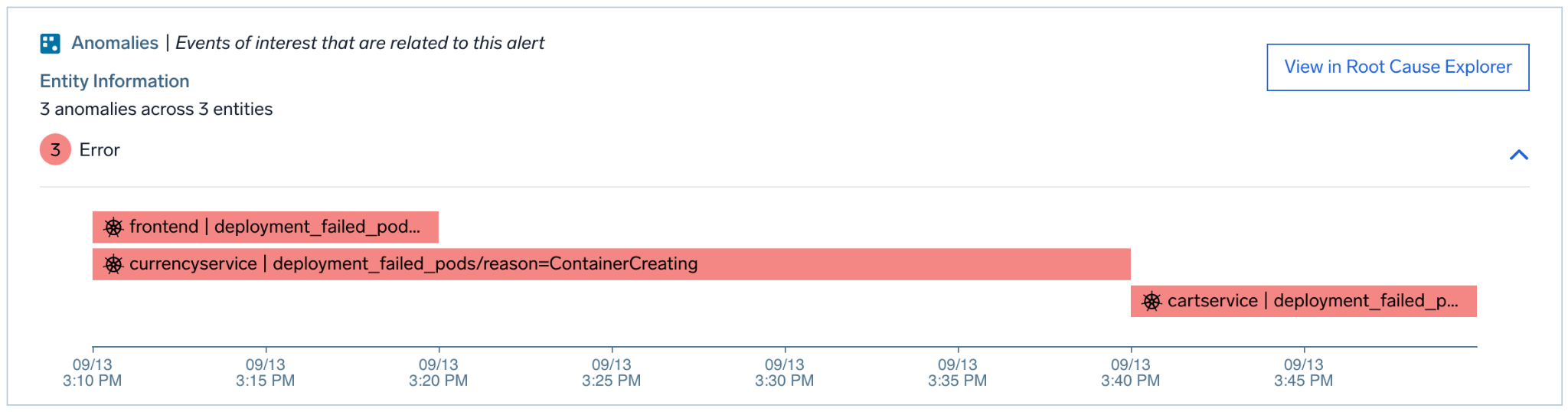
Task: Select the cartservice deployment_failed anomaly text
Action: [1312, 301]
